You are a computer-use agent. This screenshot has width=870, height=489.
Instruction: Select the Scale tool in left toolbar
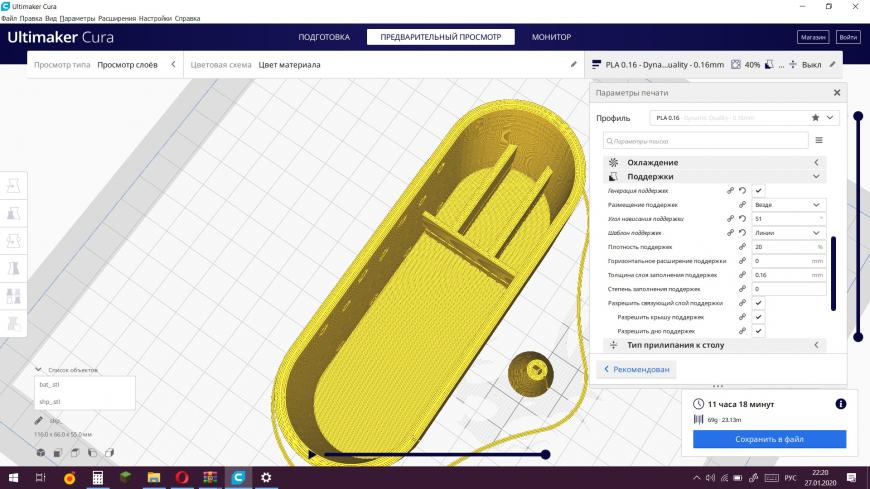tap(13, 213)
